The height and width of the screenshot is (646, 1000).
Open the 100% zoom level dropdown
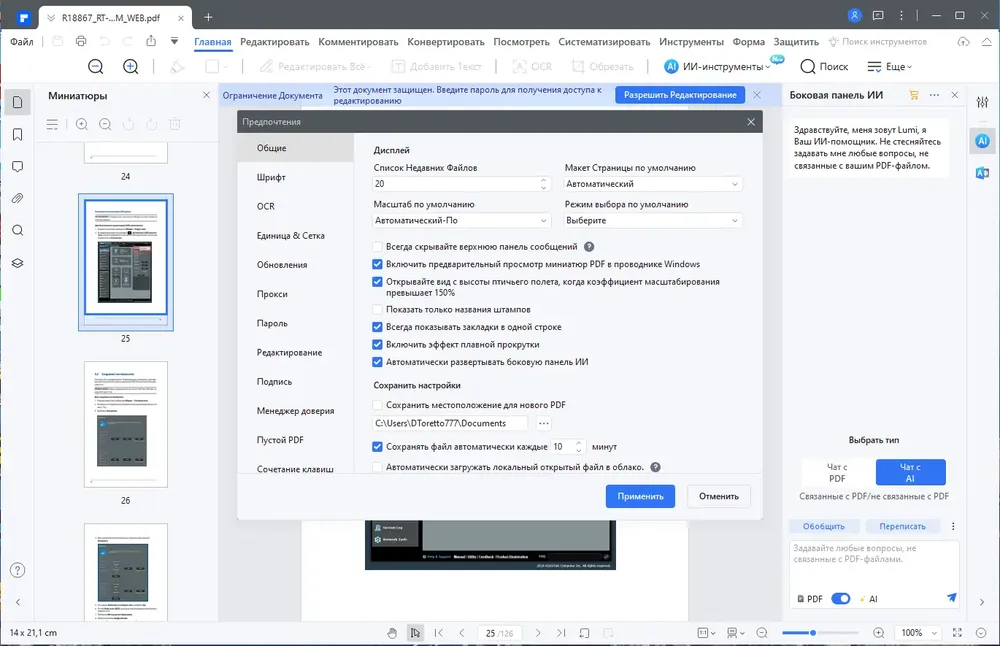coord(919,633)
